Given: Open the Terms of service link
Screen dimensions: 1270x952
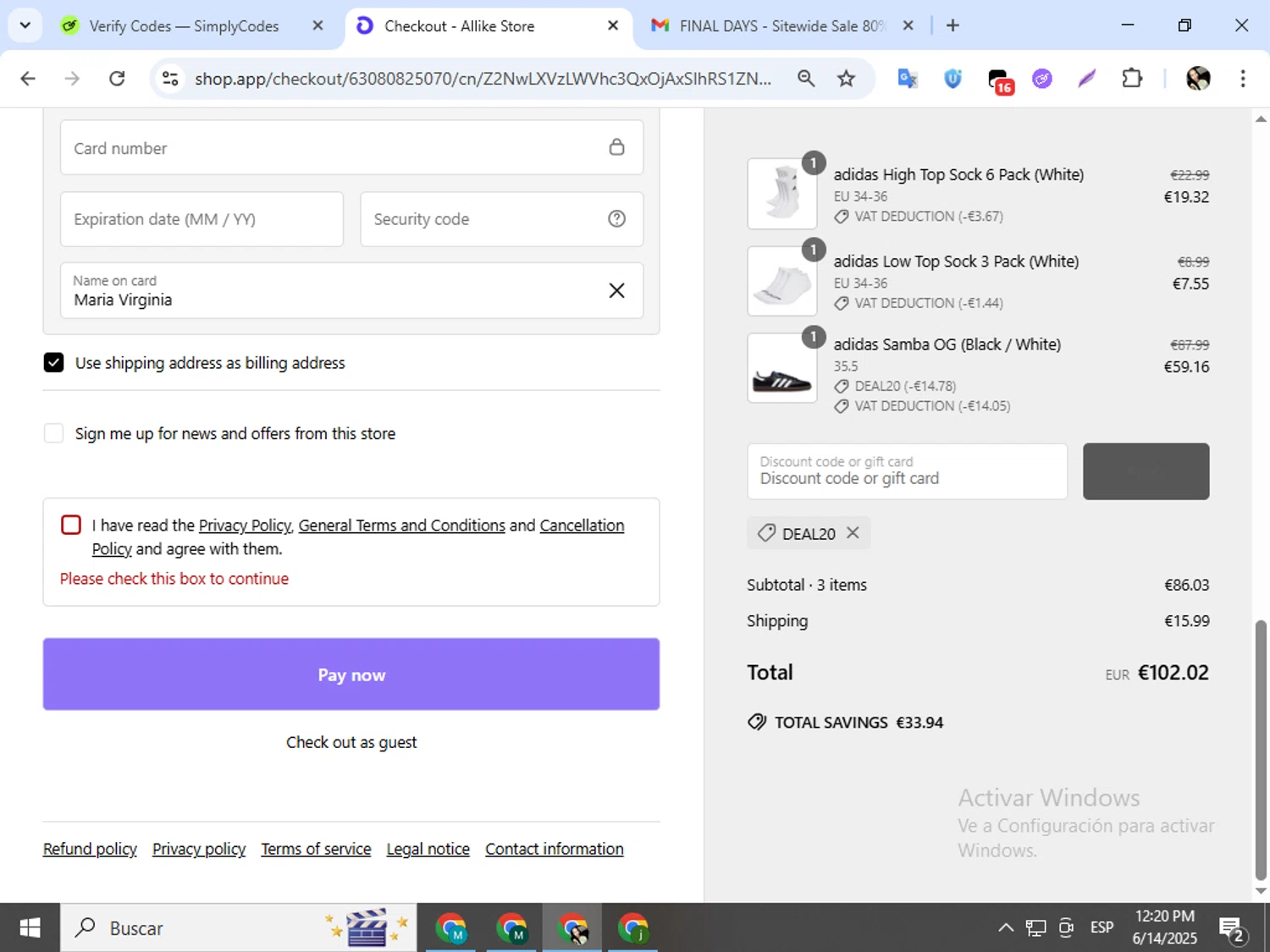Looking at the screenshot, I should click(316, 849).
